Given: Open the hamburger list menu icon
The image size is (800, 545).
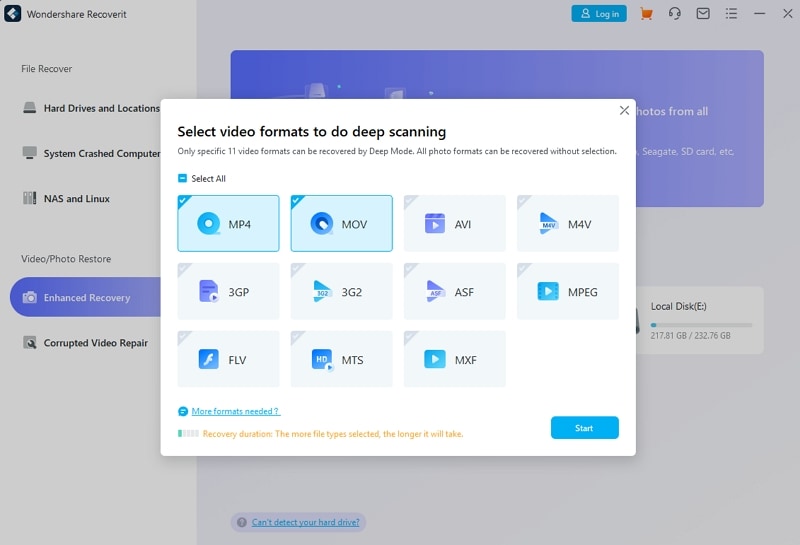Looking at the screenshot, I should point(731,14).
